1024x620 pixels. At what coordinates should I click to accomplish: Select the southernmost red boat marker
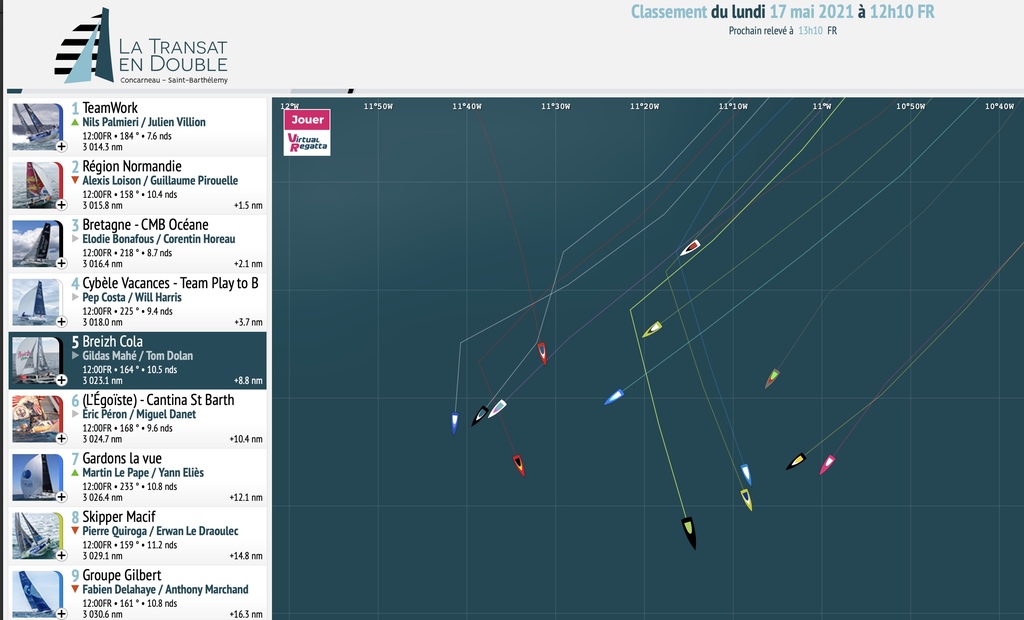click(519, 465)
